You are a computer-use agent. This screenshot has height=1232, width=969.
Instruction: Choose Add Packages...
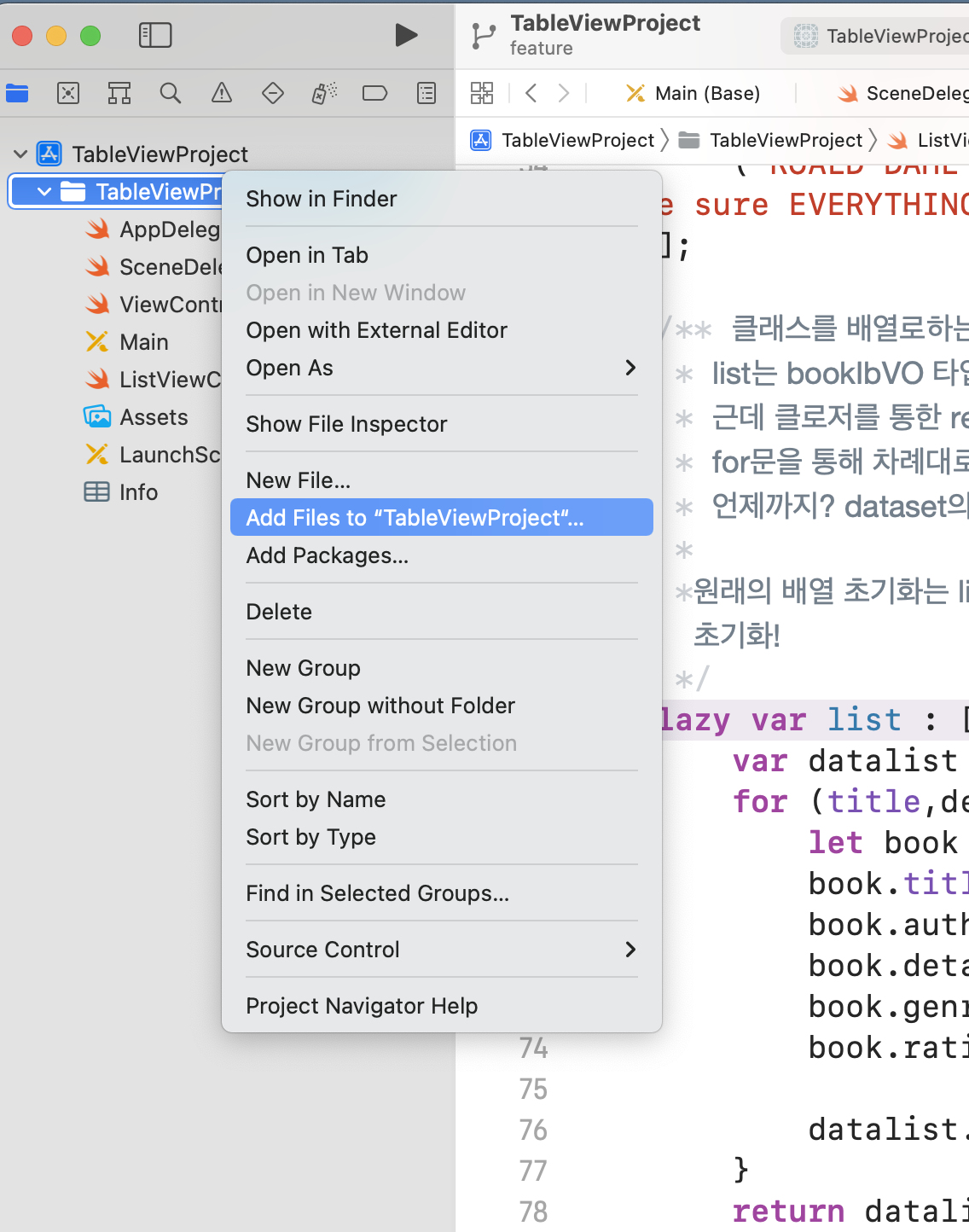[x=442, y=555]
